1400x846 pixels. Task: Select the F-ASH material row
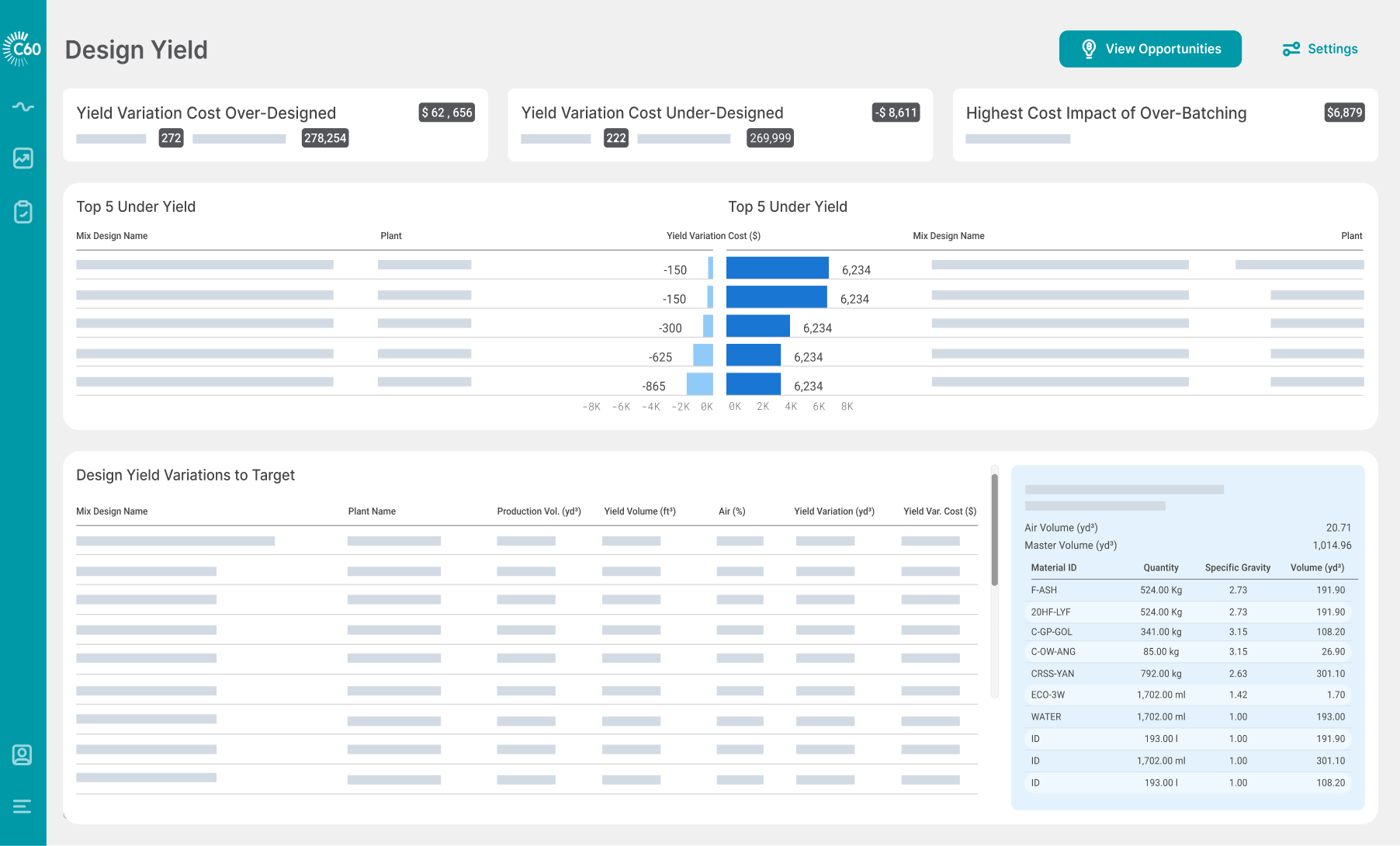pyautogui.click(x=1187, y=590)
